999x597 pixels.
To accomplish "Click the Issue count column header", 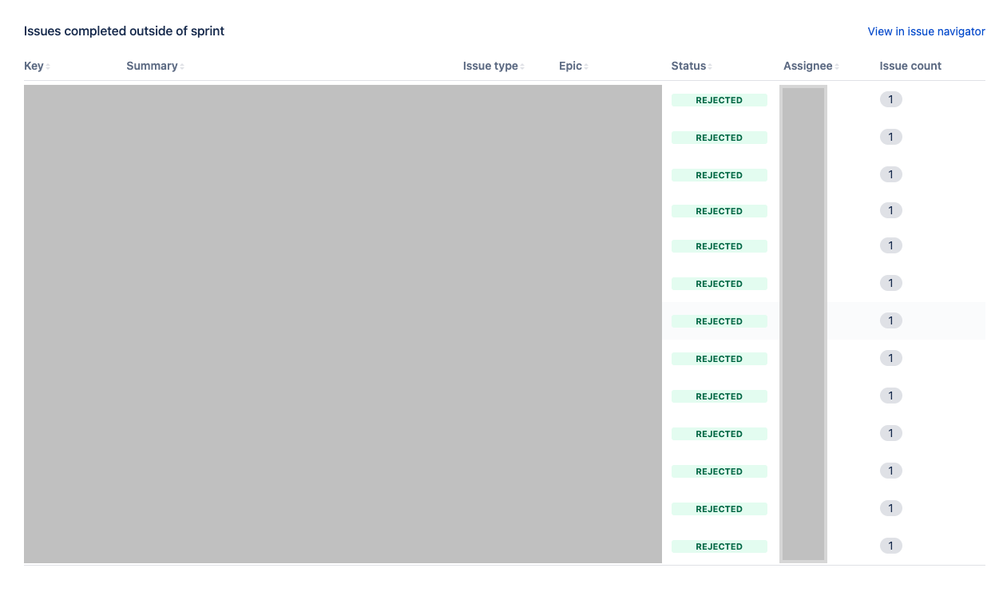I will pyautogui.click(x=910, y=66).
